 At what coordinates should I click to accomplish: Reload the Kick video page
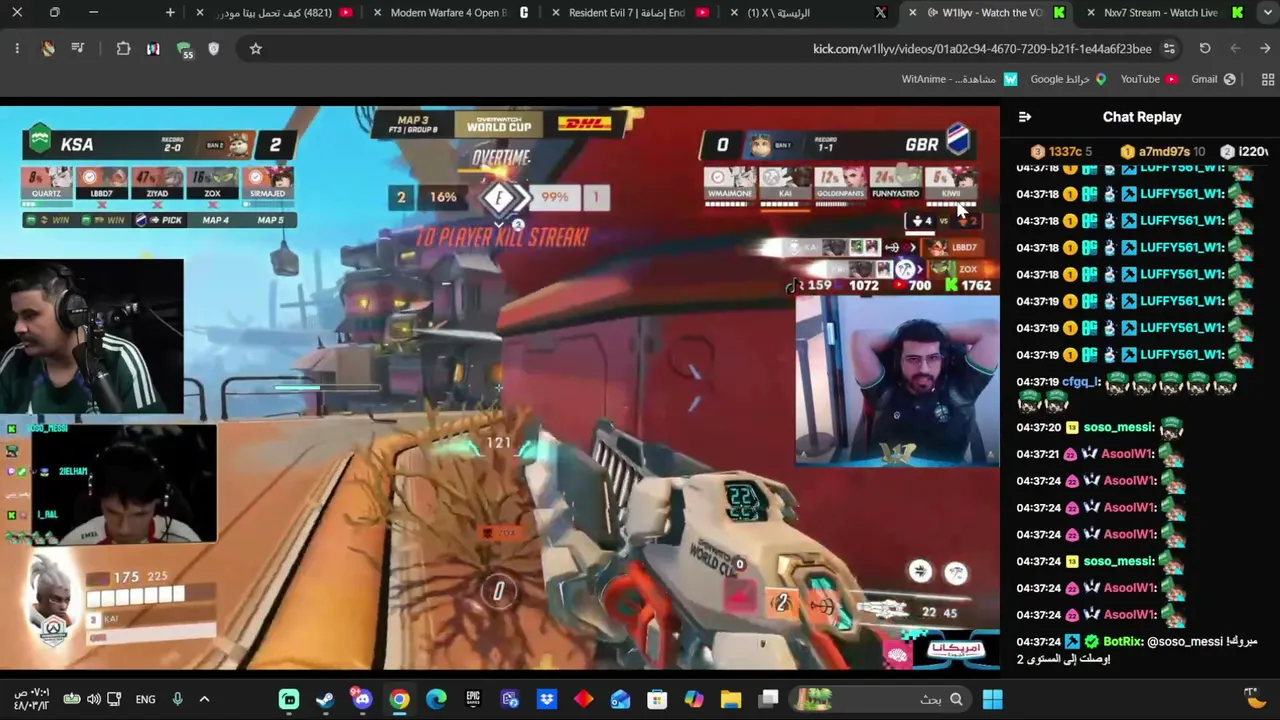(1205, 48)
